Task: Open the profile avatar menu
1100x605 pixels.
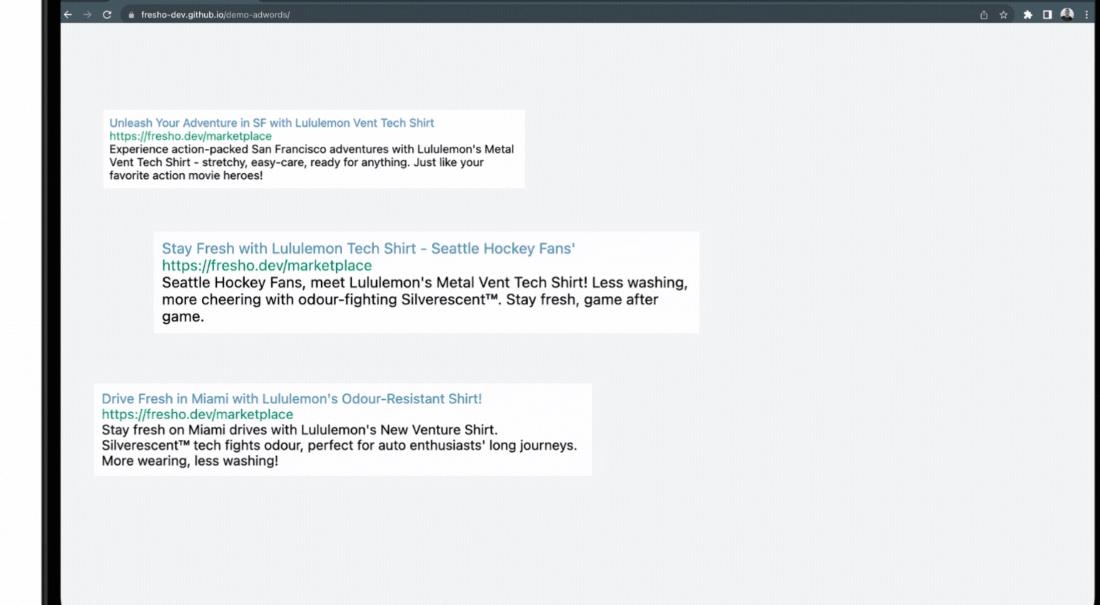Action: [x=1067, y=14]
